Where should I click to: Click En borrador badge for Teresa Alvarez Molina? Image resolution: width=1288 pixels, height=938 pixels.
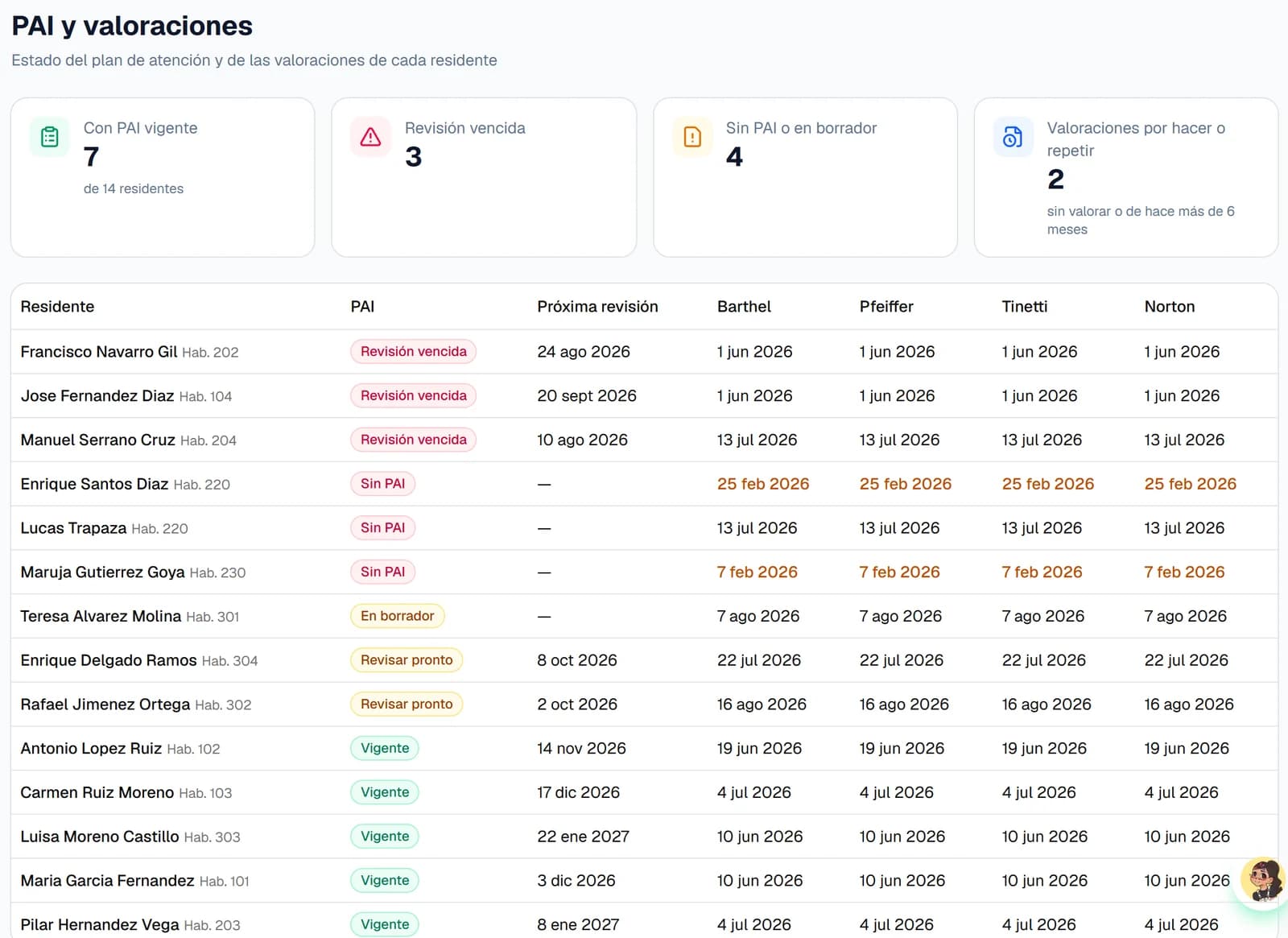[x=397, y=616]
